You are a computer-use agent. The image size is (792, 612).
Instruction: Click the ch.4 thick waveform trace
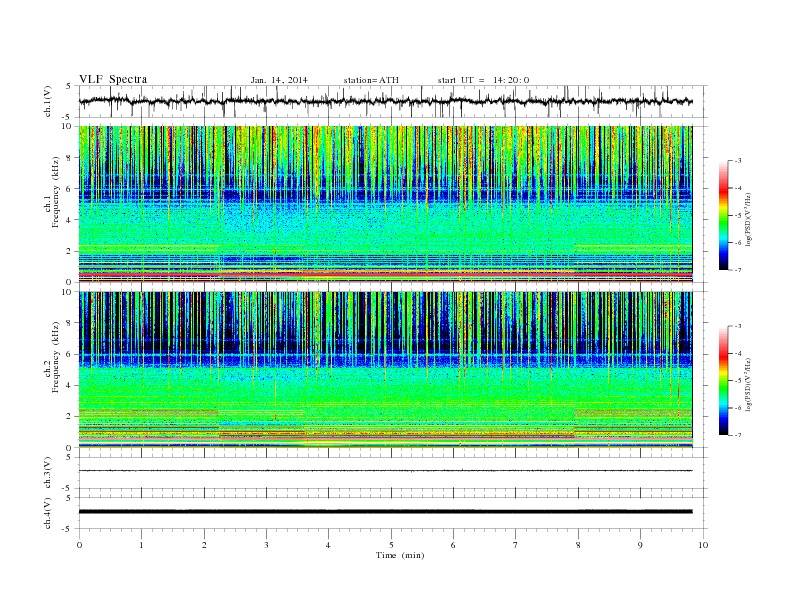[385, 512]
